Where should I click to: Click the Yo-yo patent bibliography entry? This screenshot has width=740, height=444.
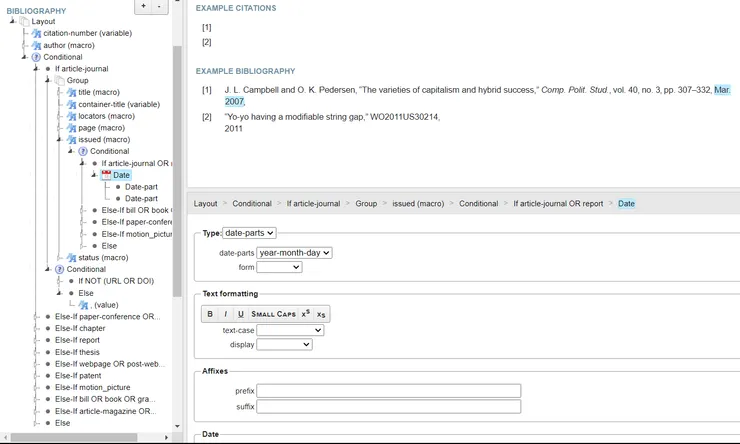[x=332, y=122]
